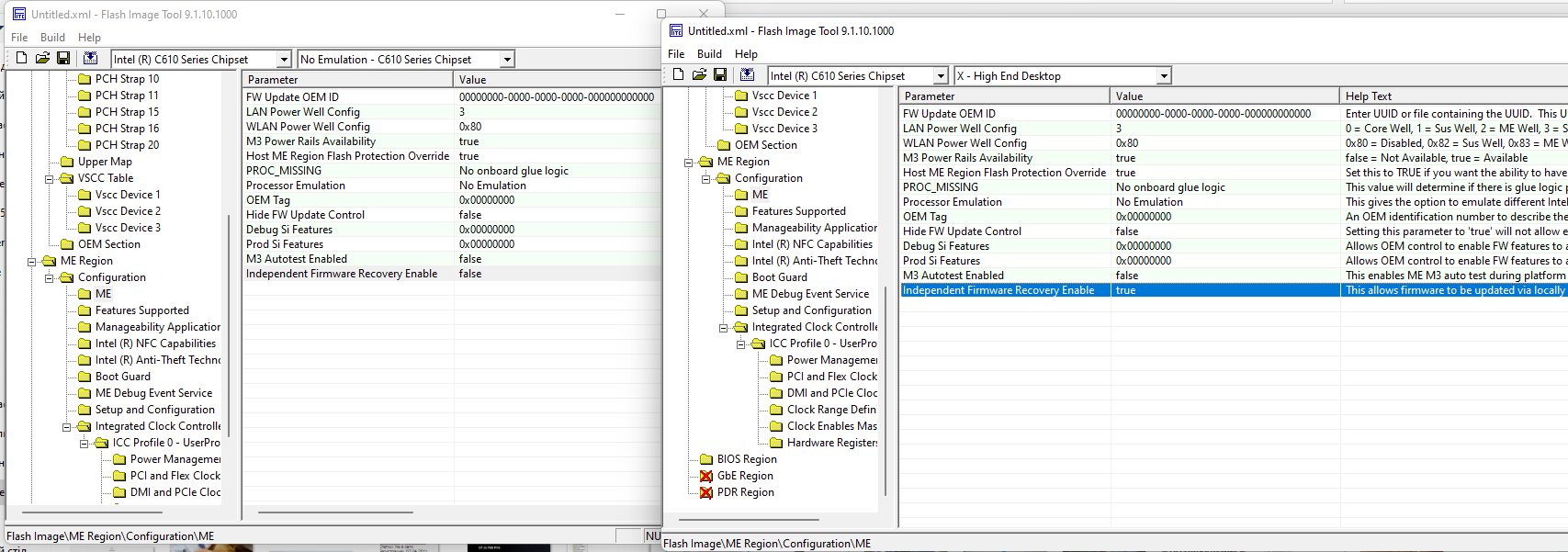Collapse ME Region node in right tree
The width and height of the screenshot is (1568, 552).
pos(689,162)
